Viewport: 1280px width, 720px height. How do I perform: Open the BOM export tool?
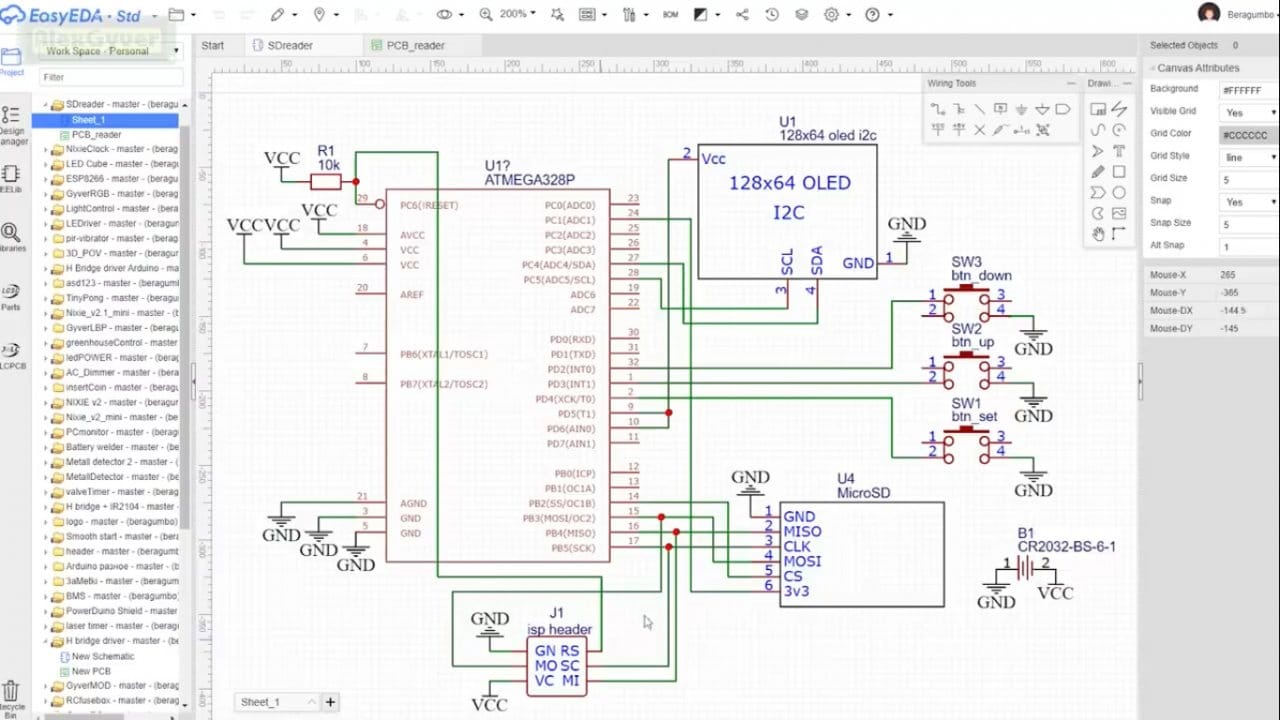[x=670, y=15]
